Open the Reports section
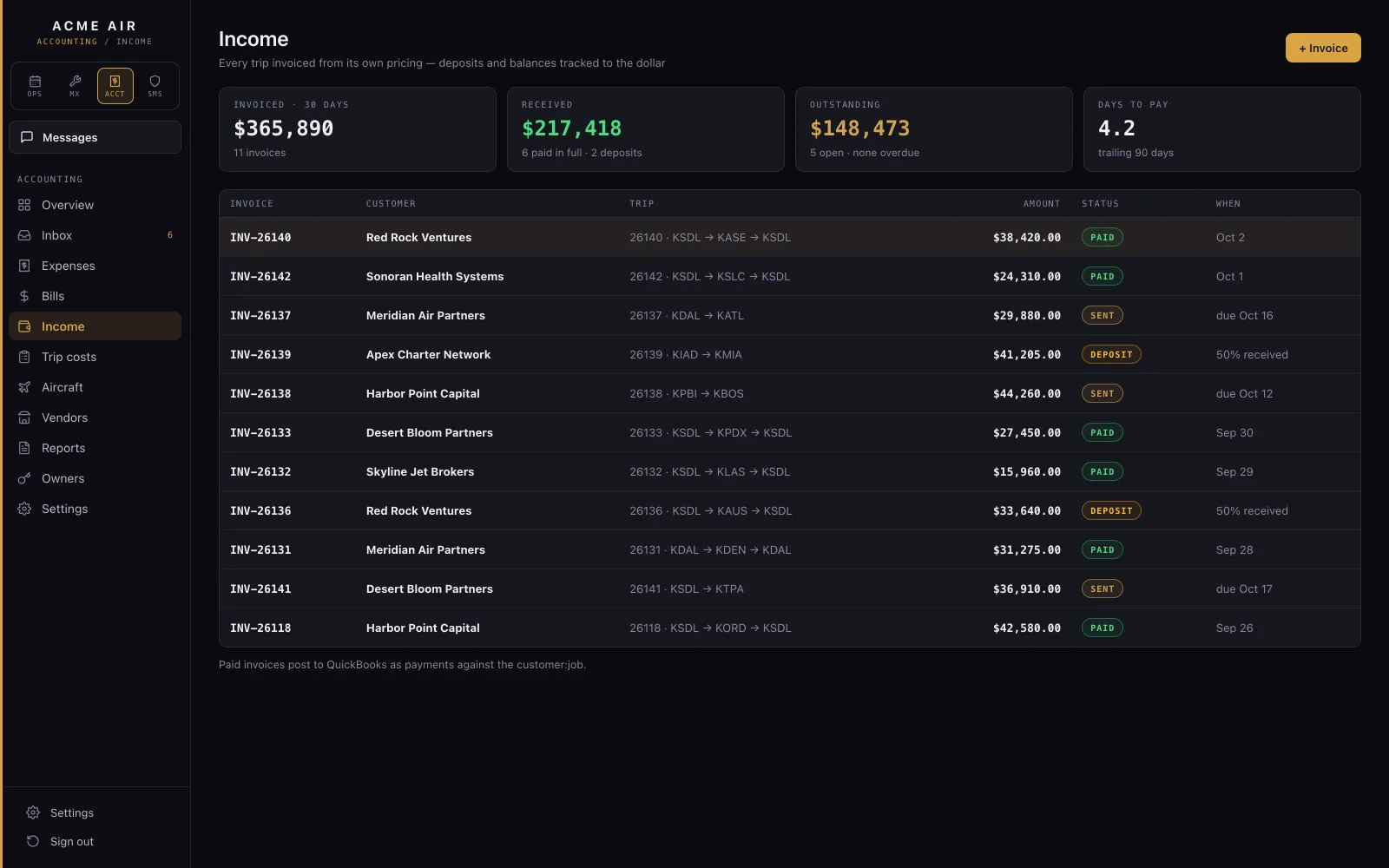 tap(95, 448)
